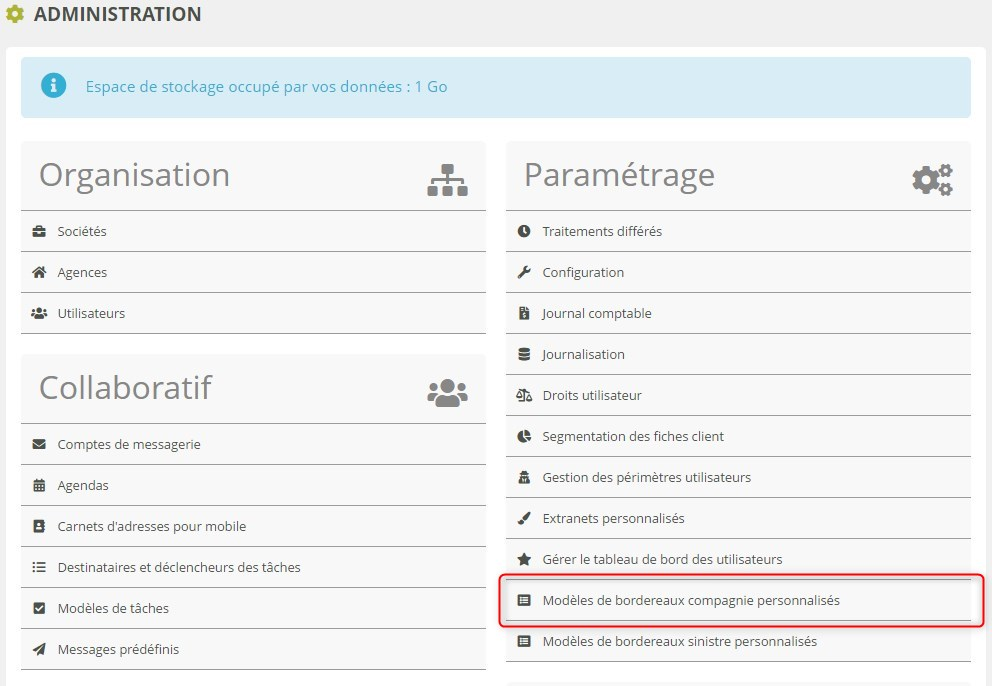Click the briefcase icon beside Sociétés
The image size is (992, 686).
tap(39, 231)
